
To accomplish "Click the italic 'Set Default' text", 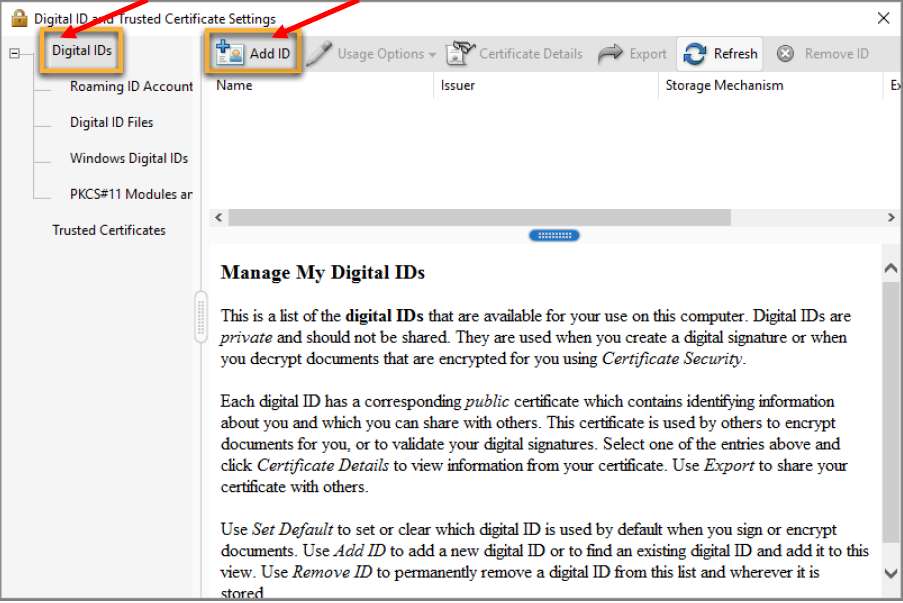I will coord(292,529).
